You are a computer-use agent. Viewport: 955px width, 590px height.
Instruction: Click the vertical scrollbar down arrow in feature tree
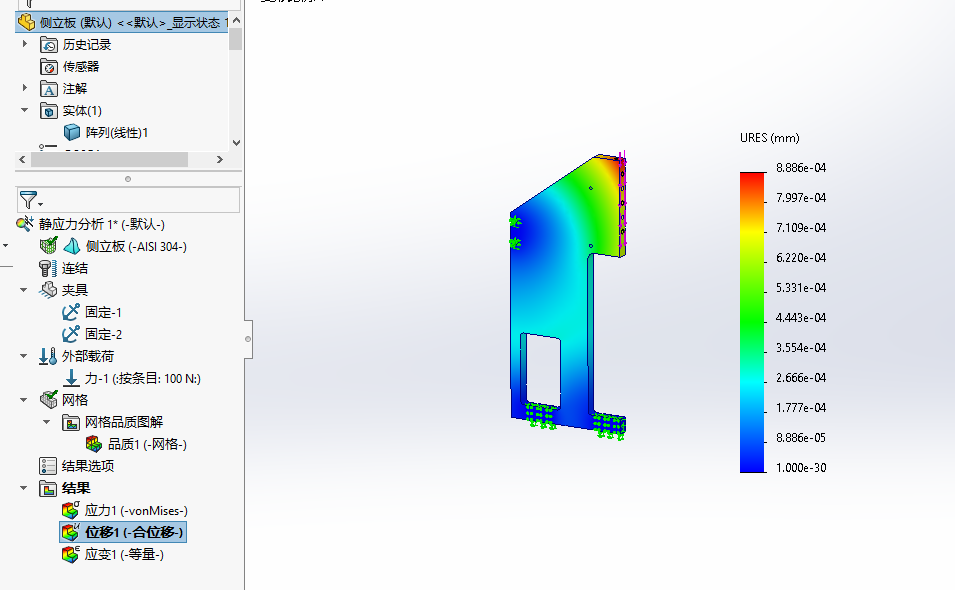[x=236, y=143]
